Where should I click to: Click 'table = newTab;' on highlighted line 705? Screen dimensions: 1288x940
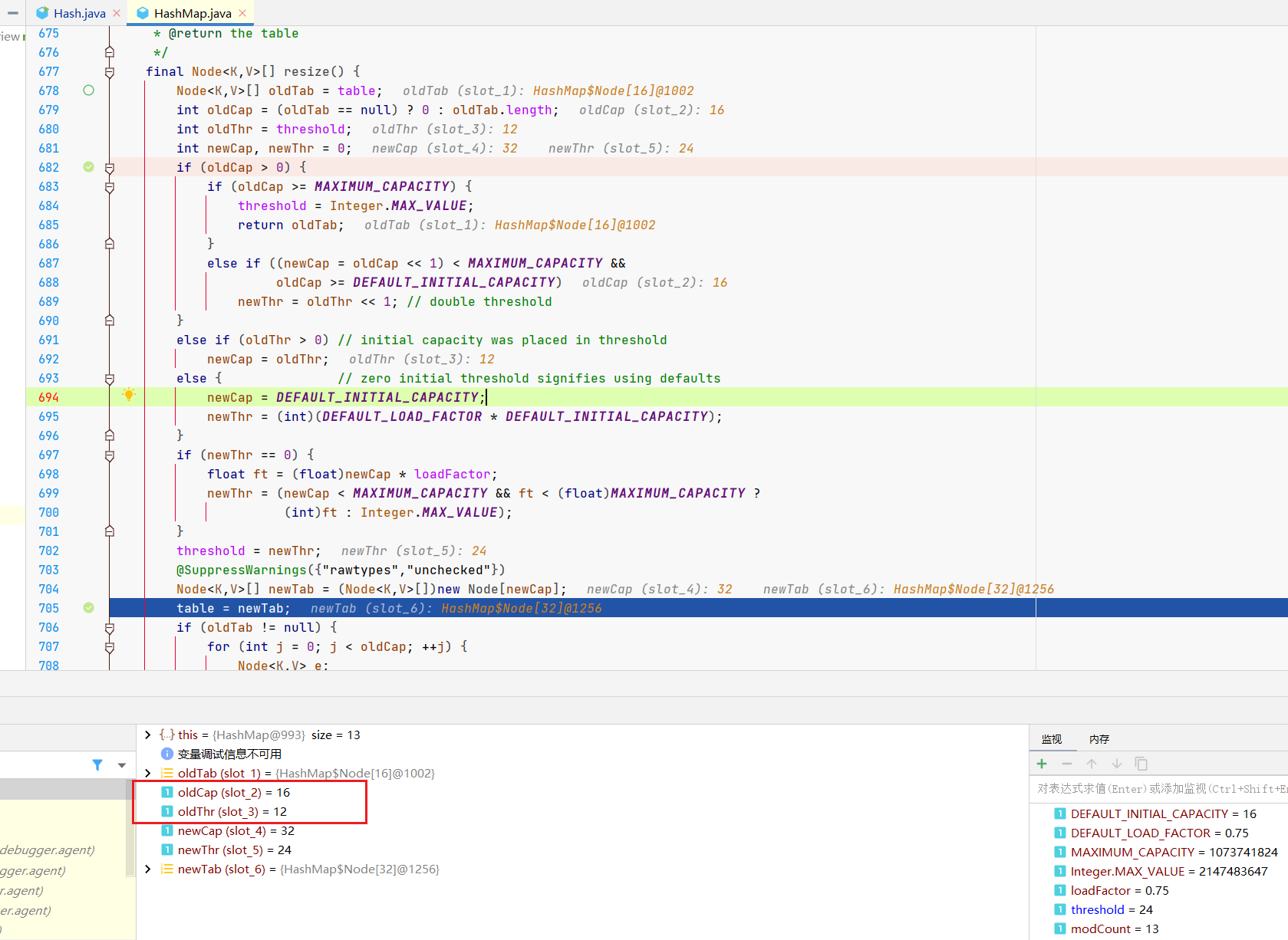point(233,608)
